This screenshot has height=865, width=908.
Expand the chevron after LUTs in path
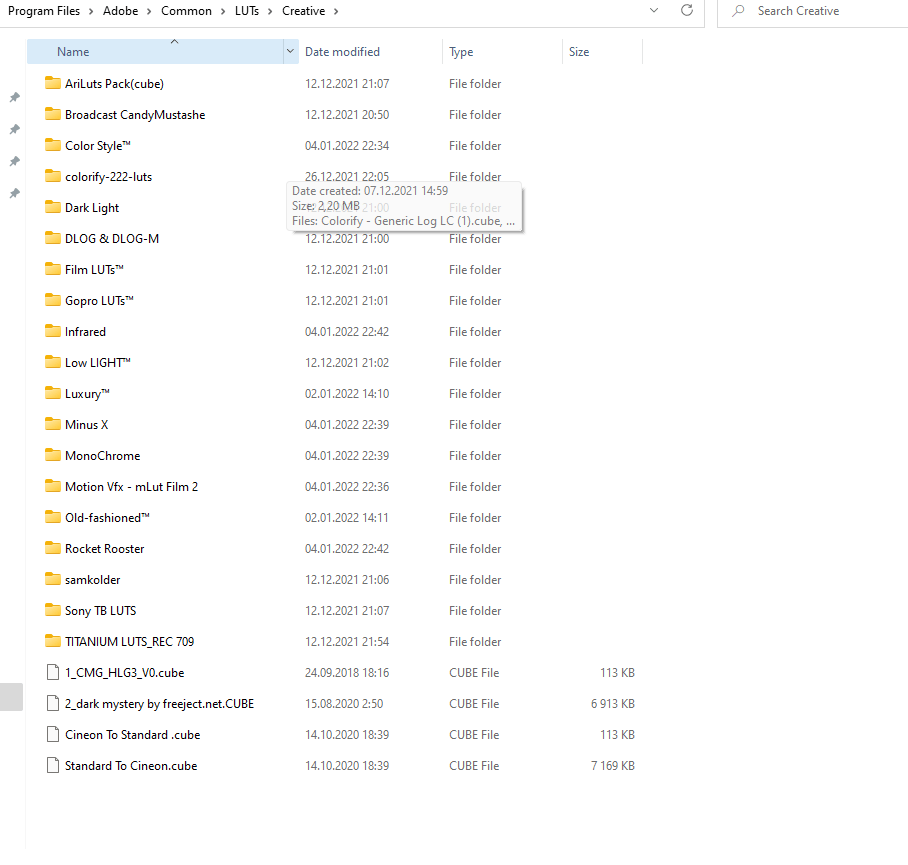[270, 11]
